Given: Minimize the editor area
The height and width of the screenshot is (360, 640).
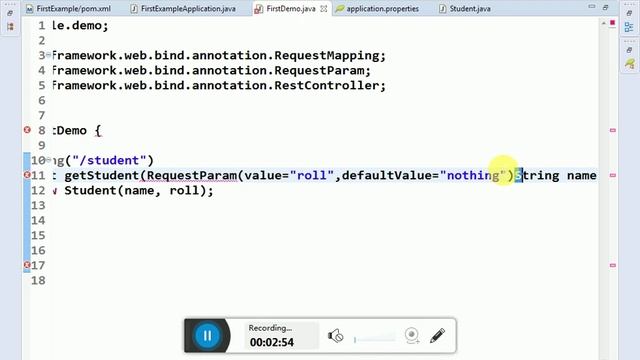Looking at the screenshot, I should pos(591,7).
